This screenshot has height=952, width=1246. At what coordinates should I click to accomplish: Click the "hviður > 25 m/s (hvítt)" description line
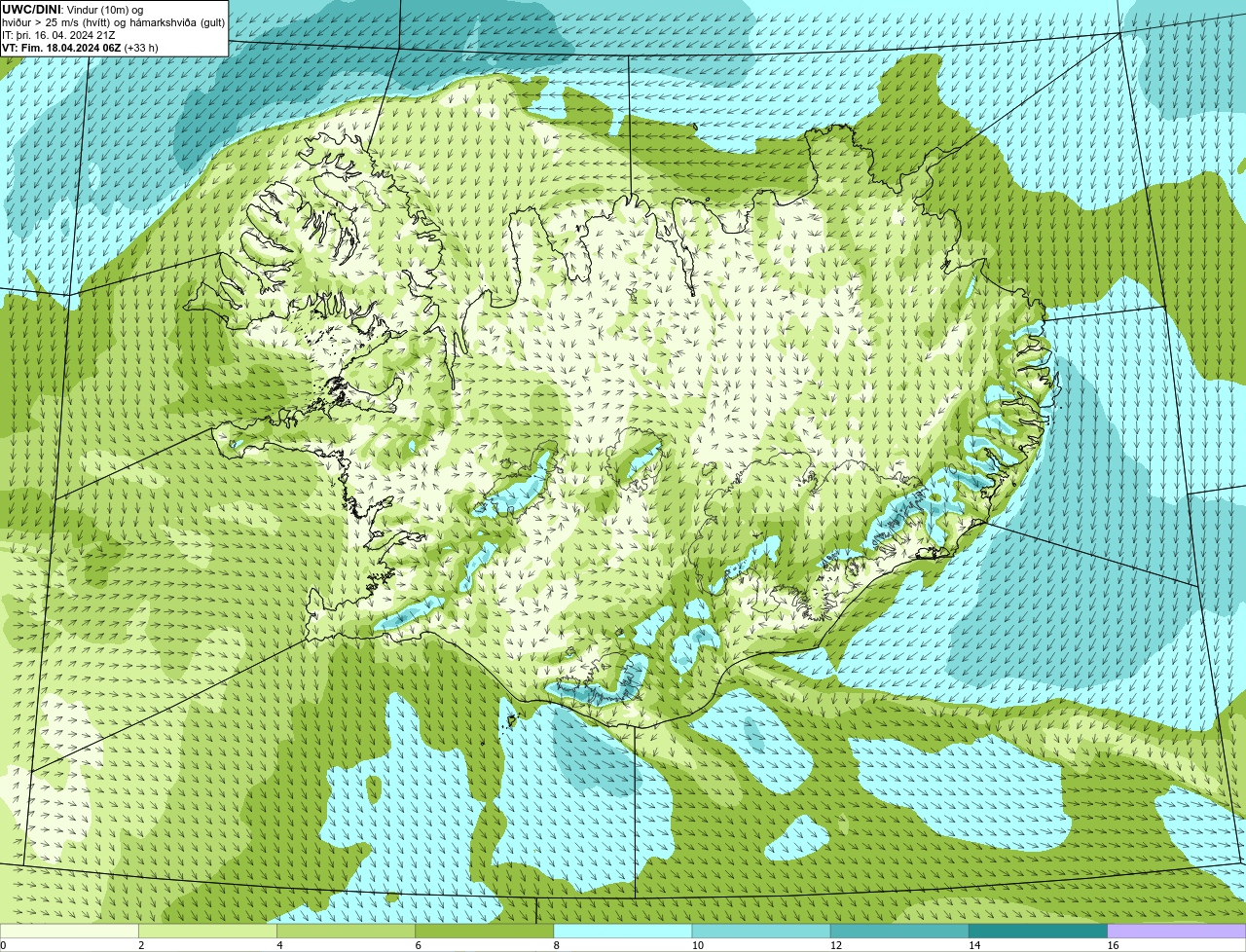[113, 22]
